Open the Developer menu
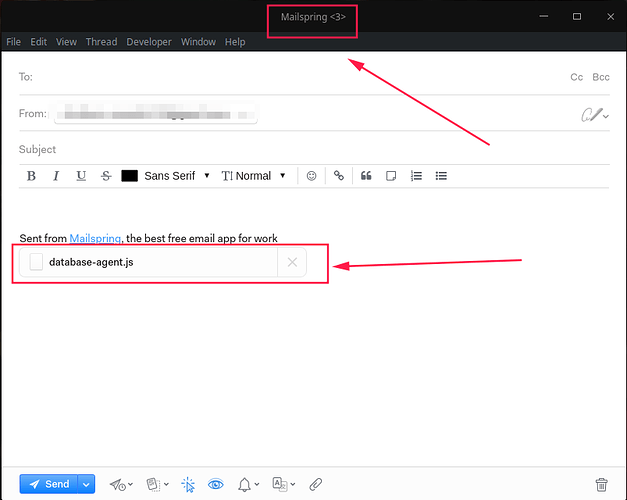This screenshot has height=500, width=627. coord(149,42)
